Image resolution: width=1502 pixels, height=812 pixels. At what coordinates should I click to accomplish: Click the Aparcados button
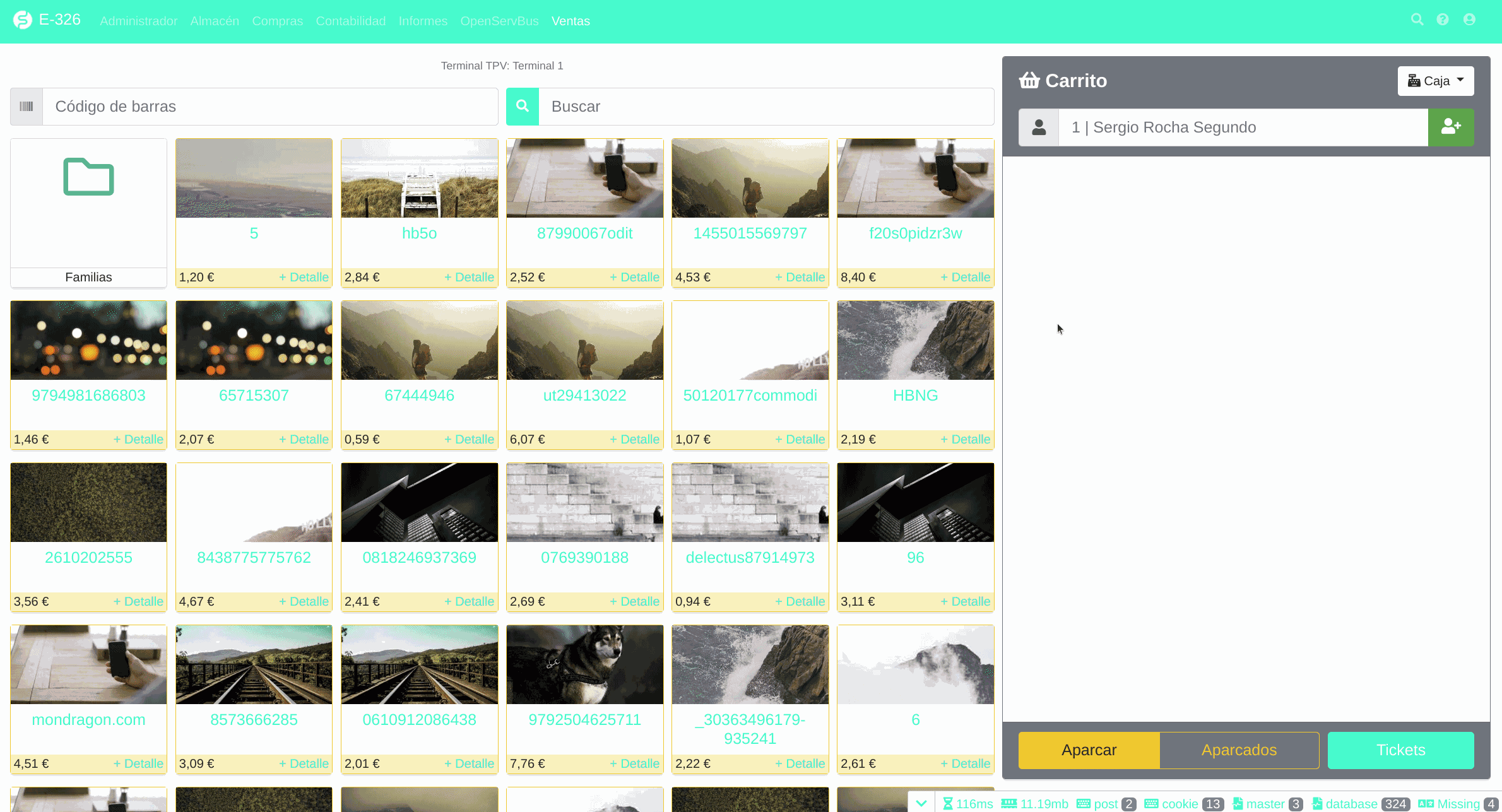pos(1239,750)
